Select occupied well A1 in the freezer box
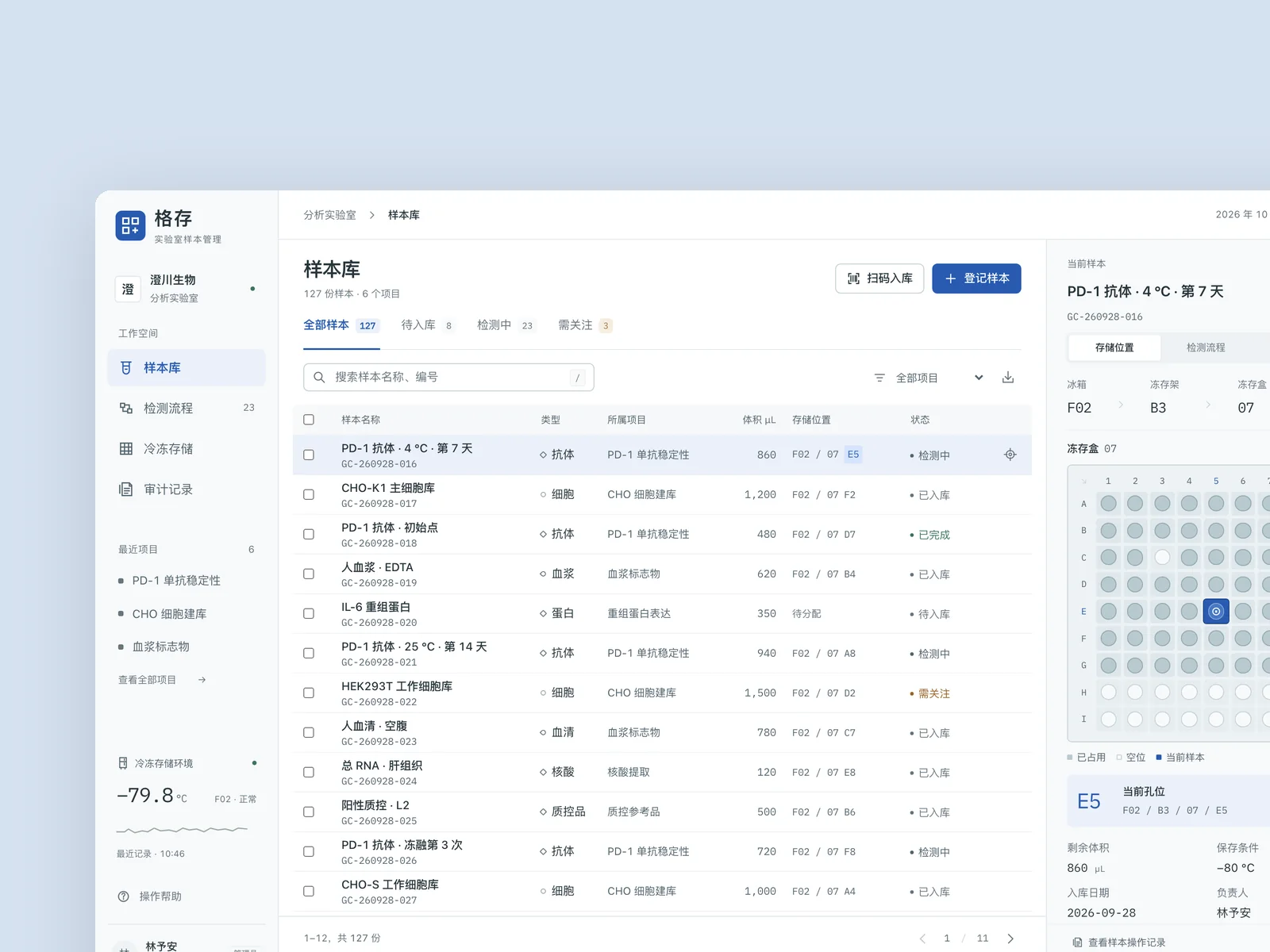 click(1109, 504)
